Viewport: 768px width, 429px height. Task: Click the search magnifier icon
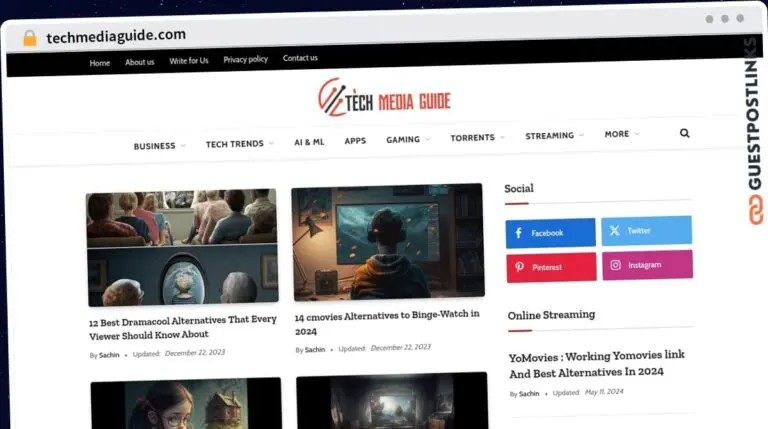[x=684, y=133]
